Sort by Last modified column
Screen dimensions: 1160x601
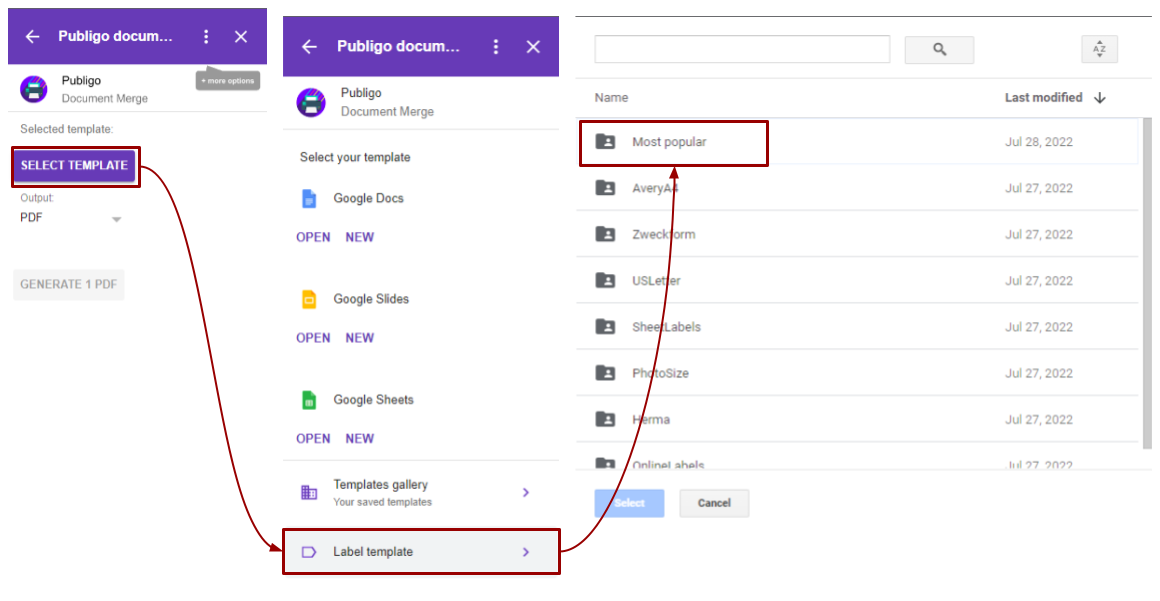(x=1043, y=98)
